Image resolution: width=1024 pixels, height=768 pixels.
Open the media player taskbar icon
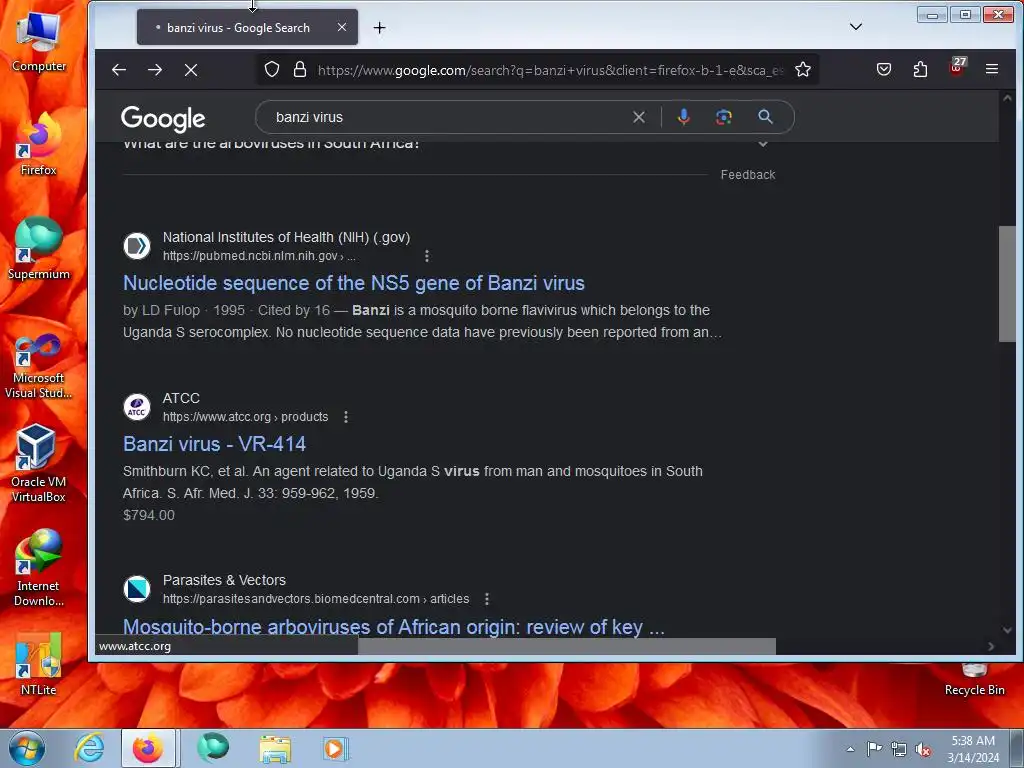click(x=336, y=748)
